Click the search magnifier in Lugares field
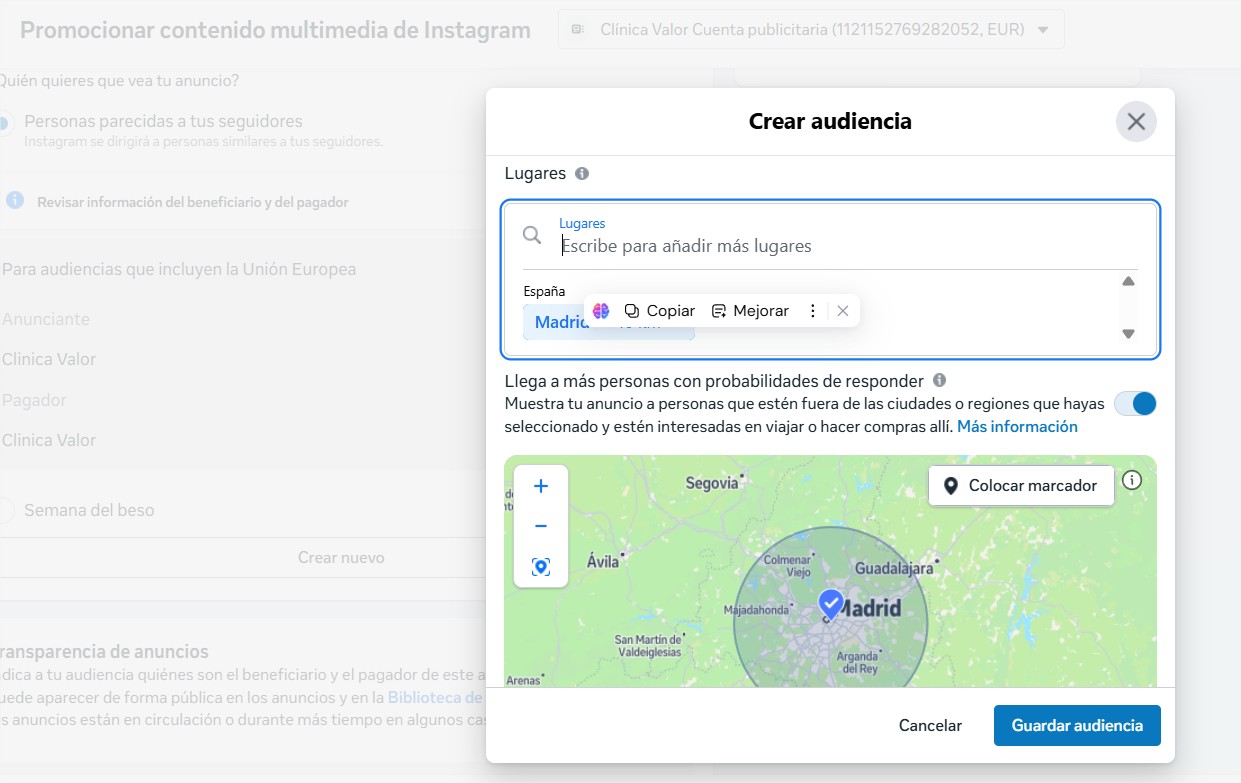This screenshot has width=1241, height=783. 533,235
